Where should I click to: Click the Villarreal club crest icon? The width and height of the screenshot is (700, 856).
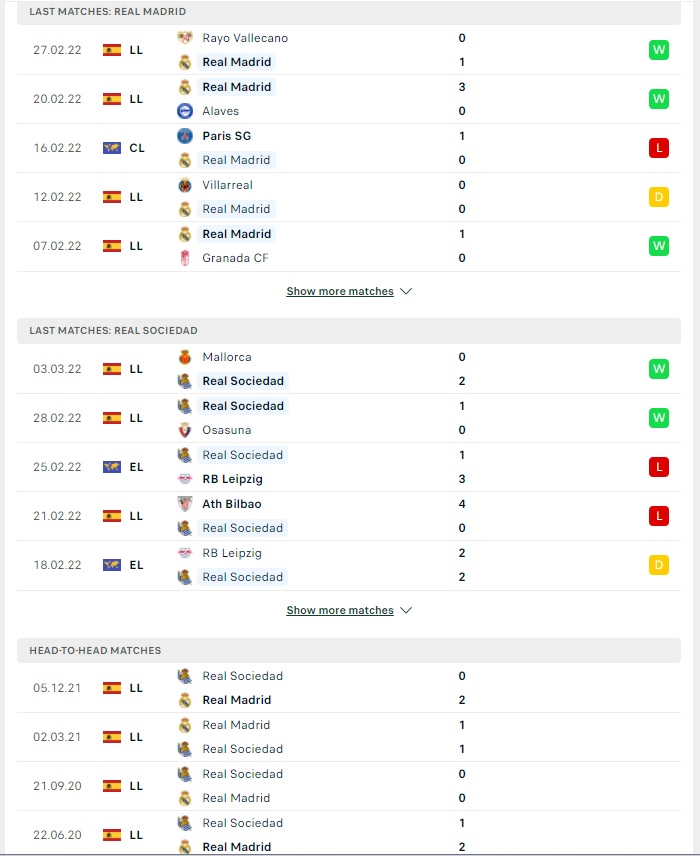click(185, 185)
